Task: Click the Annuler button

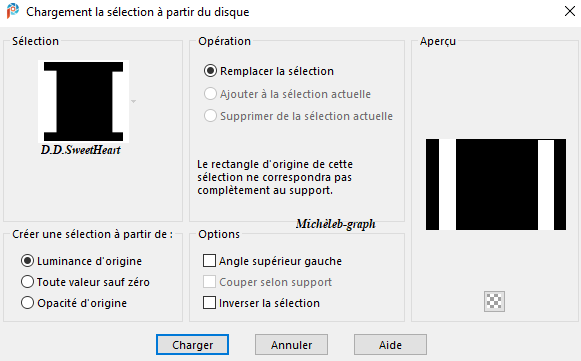Action: pyautogui.click(x=291, y=345)
